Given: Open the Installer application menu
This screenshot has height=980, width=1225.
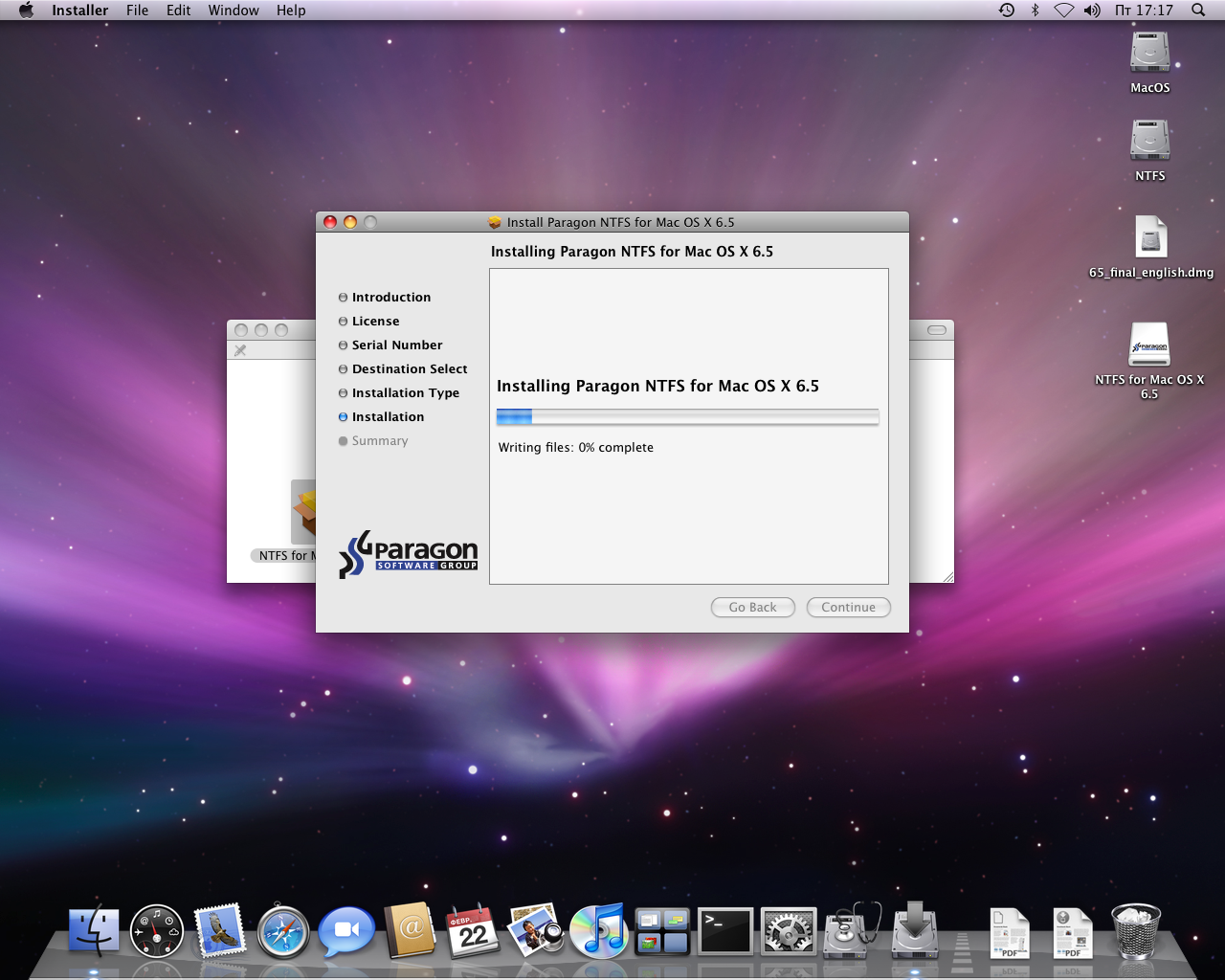Looking at the screenshot, I should pos(79,11).
